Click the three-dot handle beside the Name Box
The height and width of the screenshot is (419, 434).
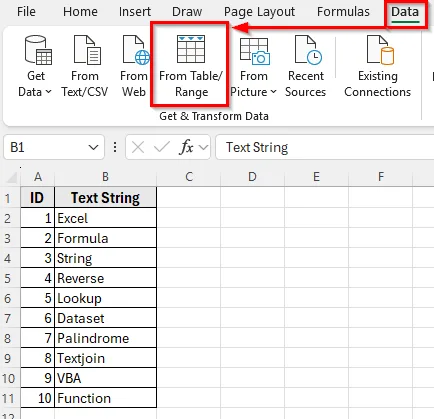click(x=115, y=147)
